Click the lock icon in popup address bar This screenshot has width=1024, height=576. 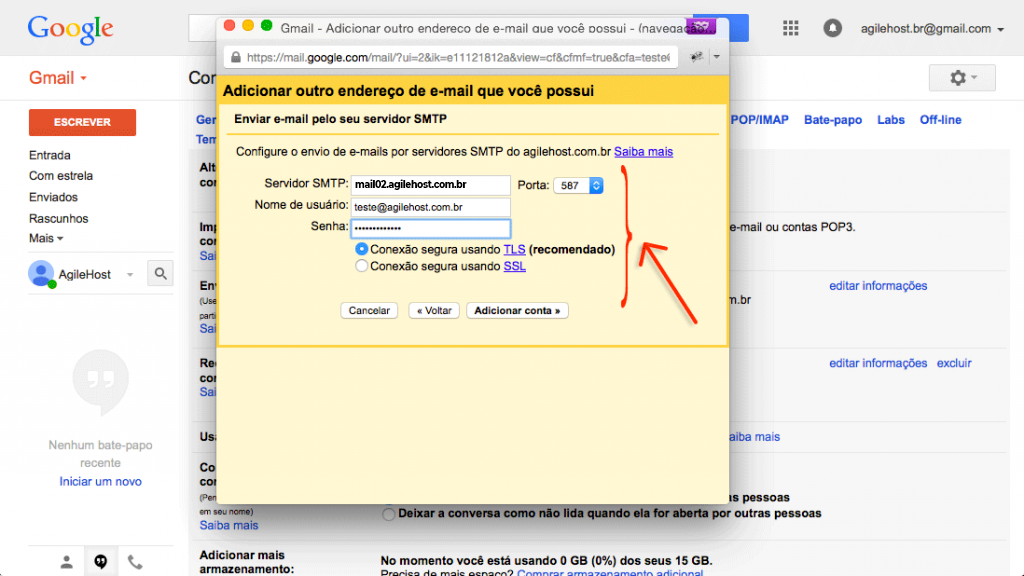click(x=236, y=57)
